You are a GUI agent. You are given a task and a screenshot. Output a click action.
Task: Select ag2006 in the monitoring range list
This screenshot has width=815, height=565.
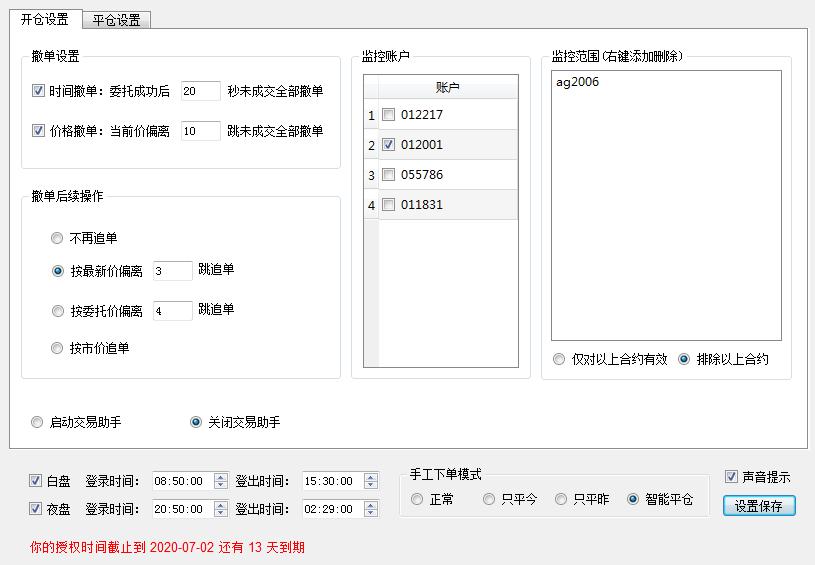(578, 82)
